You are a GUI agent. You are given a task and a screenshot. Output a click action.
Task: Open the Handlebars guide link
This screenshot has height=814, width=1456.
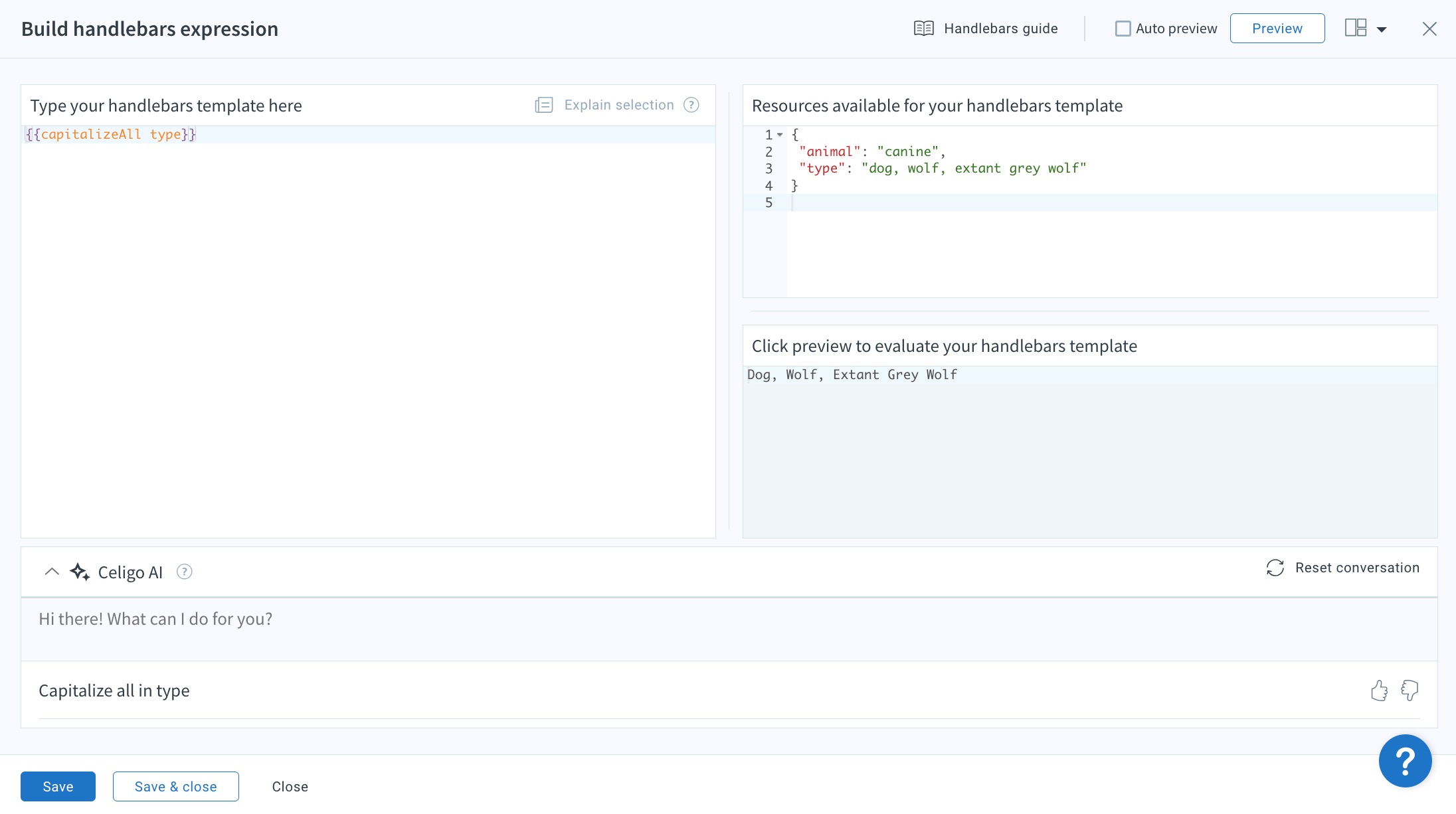click(1000, 29)
